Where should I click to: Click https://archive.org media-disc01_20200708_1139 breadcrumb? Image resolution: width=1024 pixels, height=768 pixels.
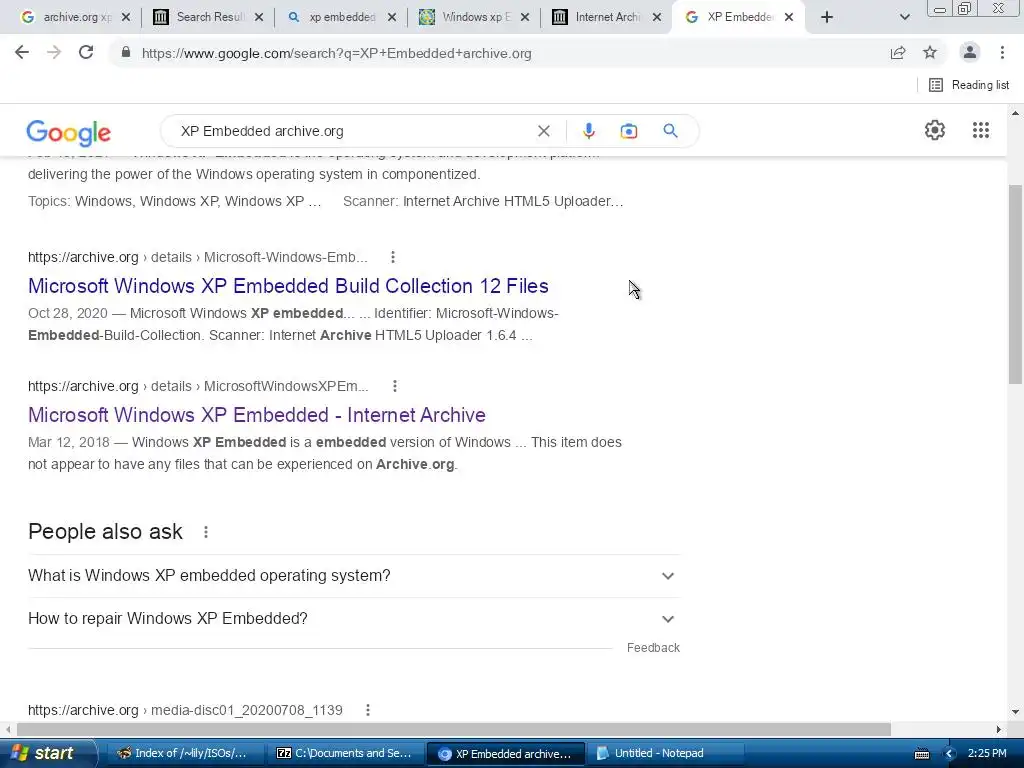[x=185, y=710]
